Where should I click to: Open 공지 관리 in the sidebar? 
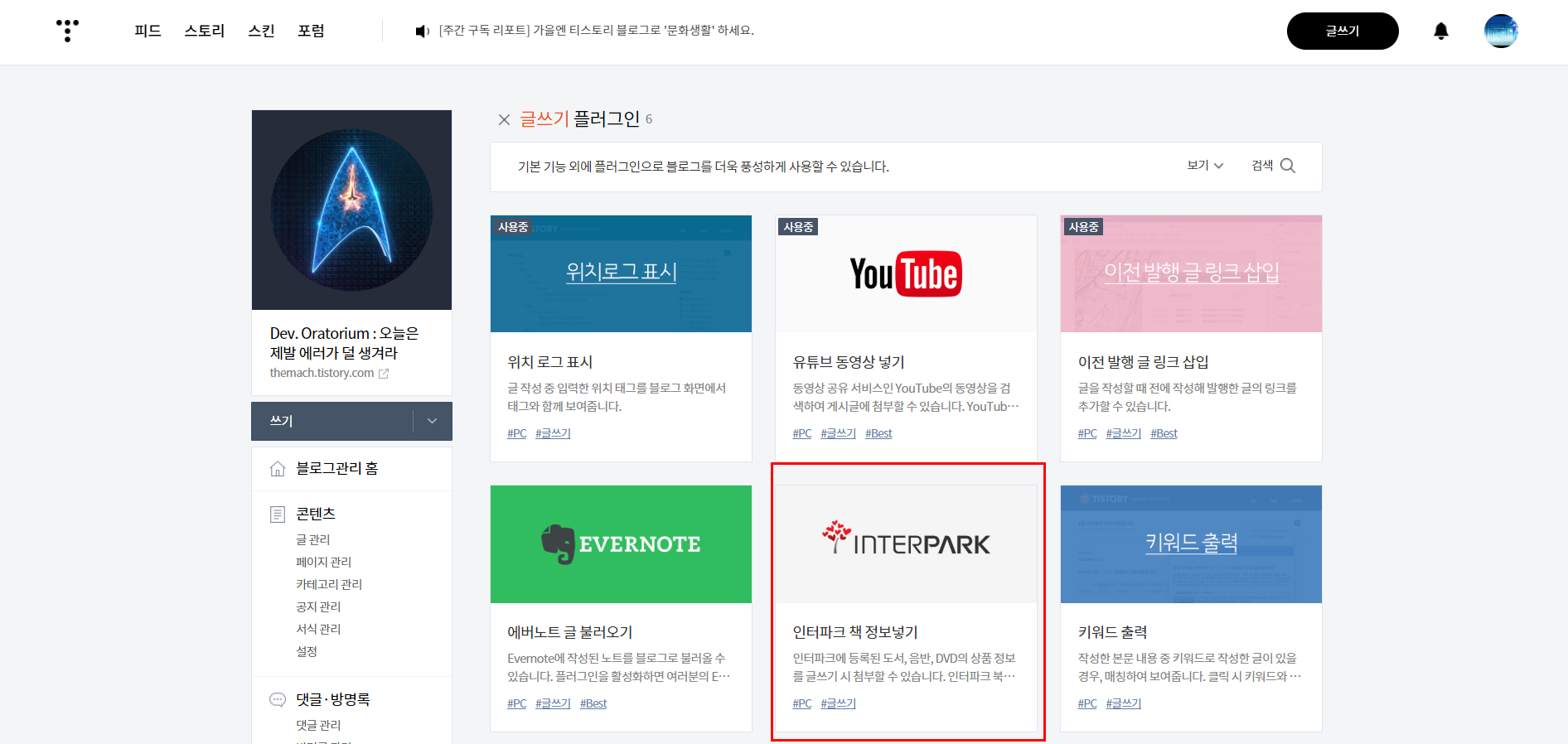click(318, 606)
